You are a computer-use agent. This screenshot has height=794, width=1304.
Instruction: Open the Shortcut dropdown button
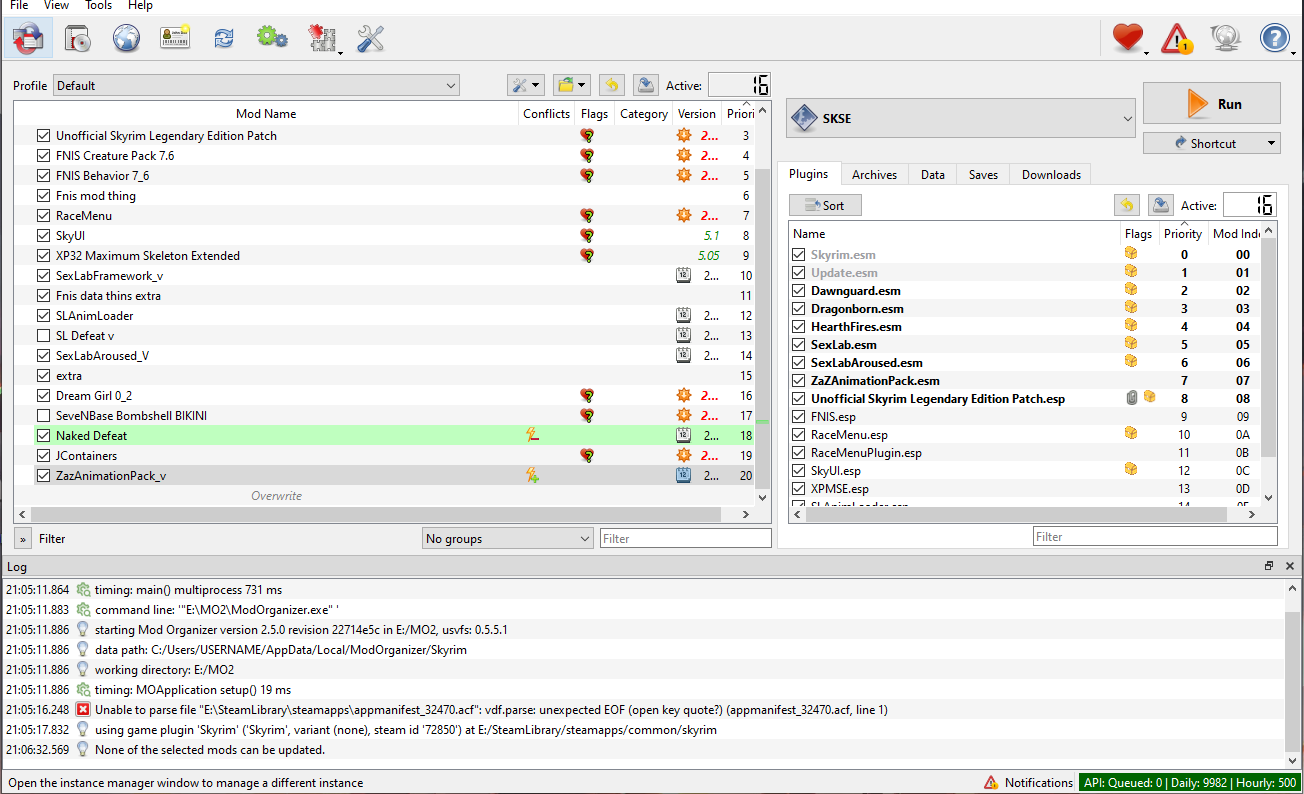click(1212, 143)
